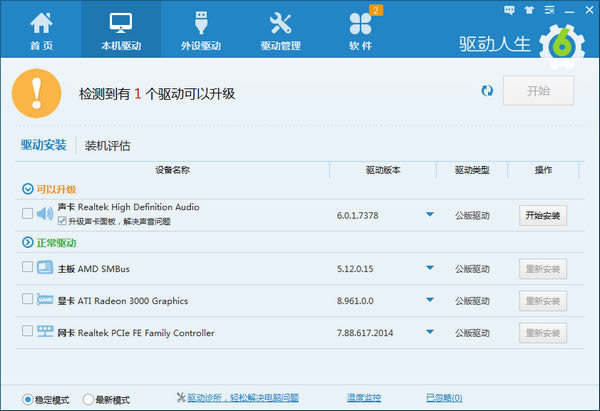Expand version dropdown for Realtek audio 6.0.1.7378
The width and height of the screenshot is (600, 411).
(429, 214)
